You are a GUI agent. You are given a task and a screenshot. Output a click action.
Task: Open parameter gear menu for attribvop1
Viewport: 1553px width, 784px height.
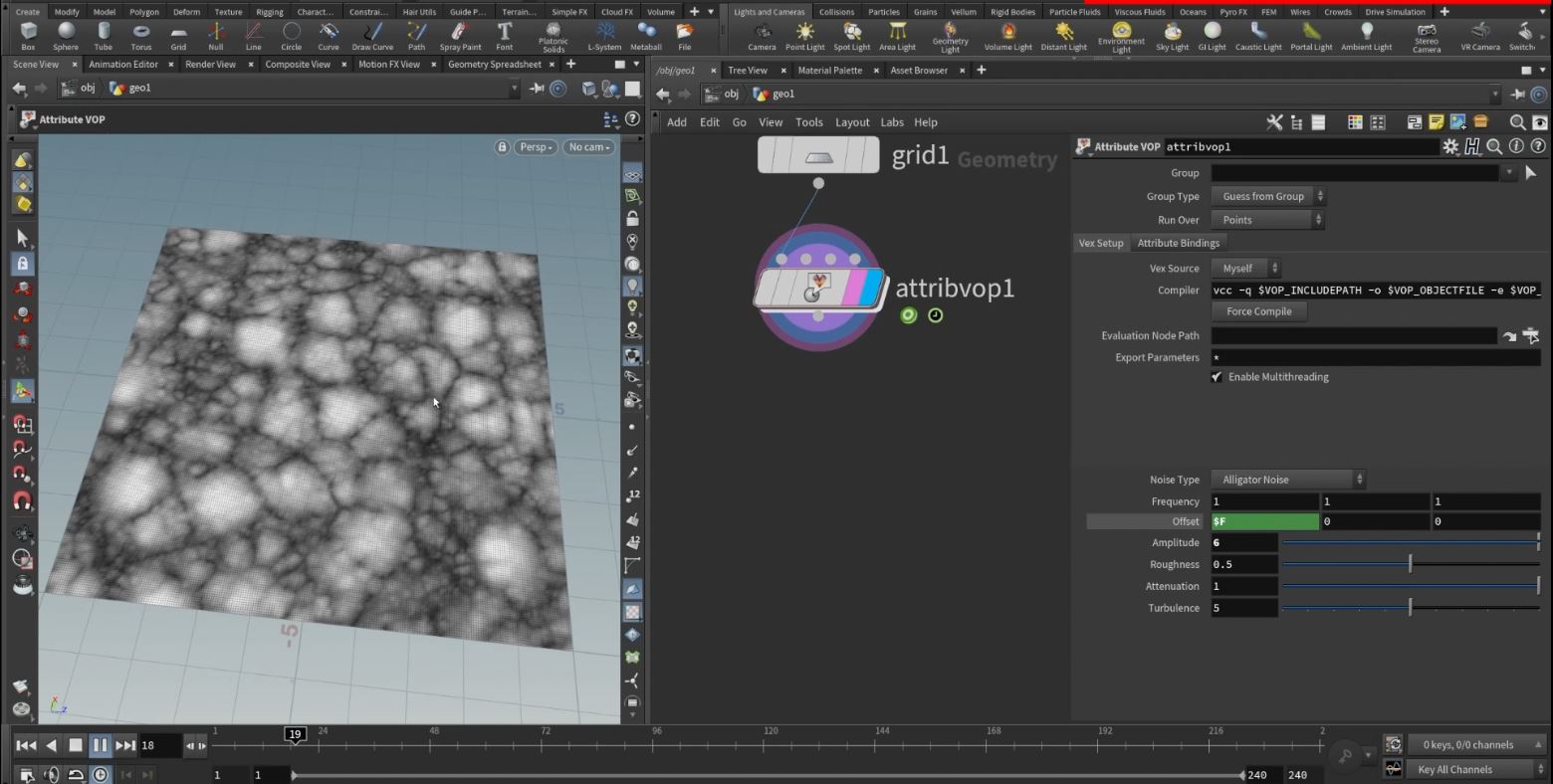point(1450,146)
